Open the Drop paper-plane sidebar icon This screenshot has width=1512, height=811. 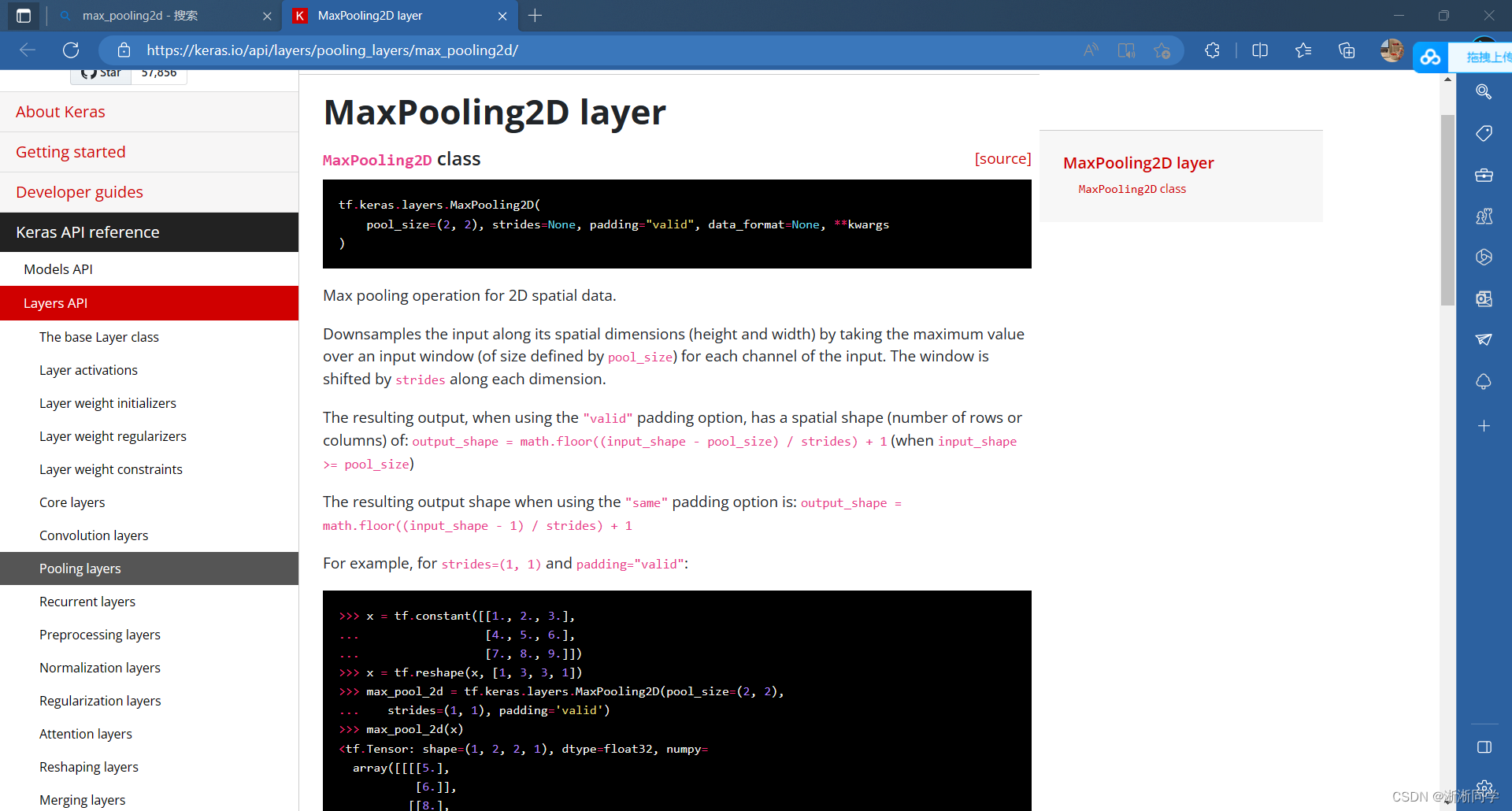tap(1484, 339)
